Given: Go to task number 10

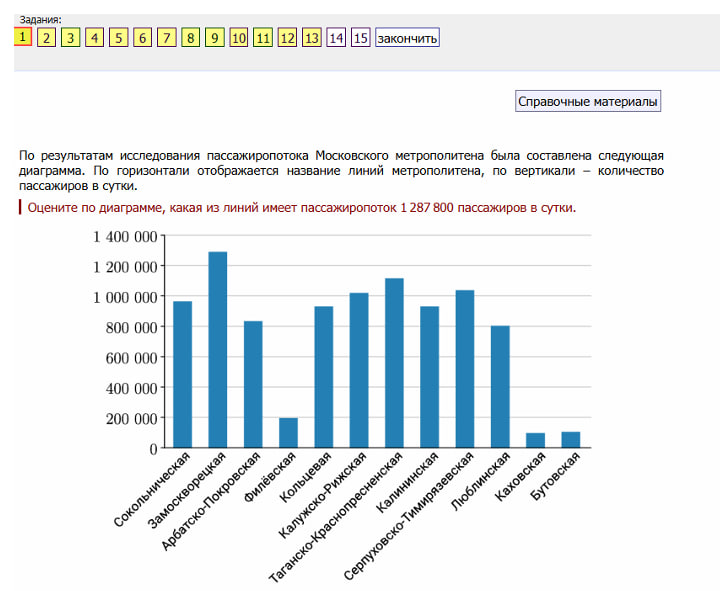Looking at the screenshot, I should click(239, 38).
